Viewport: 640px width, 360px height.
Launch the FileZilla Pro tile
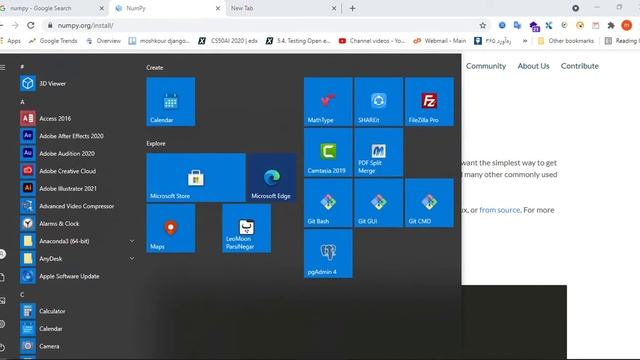(429, 102)
